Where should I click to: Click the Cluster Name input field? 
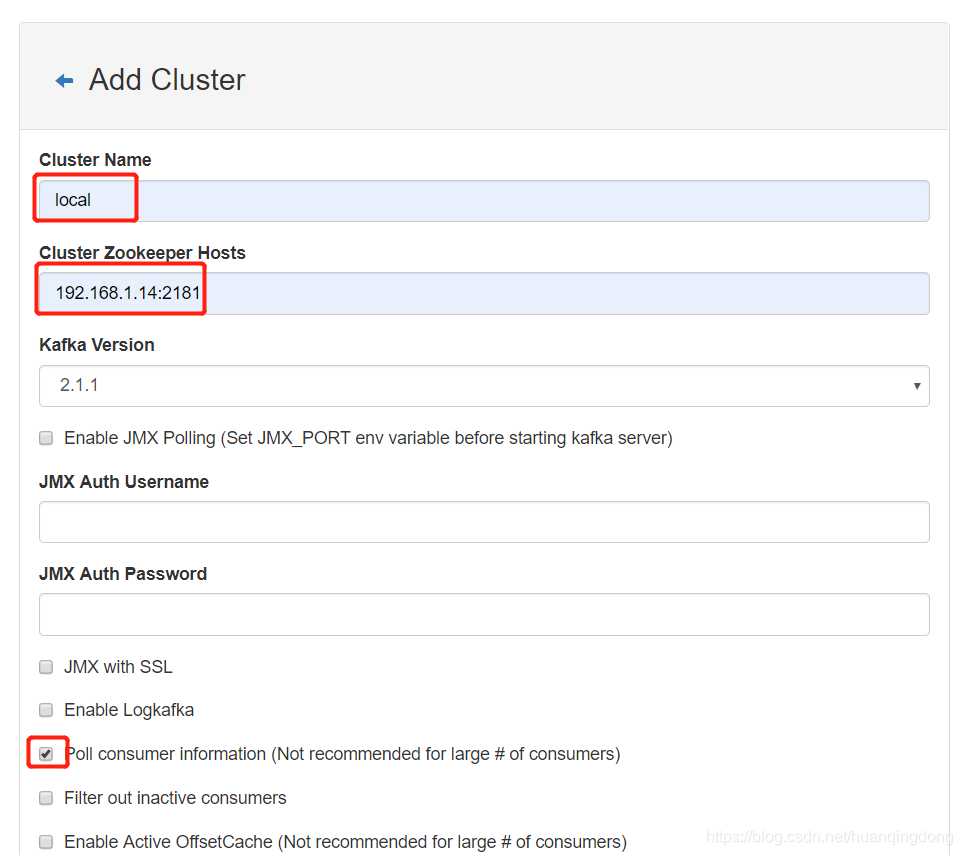pos(484,201)
